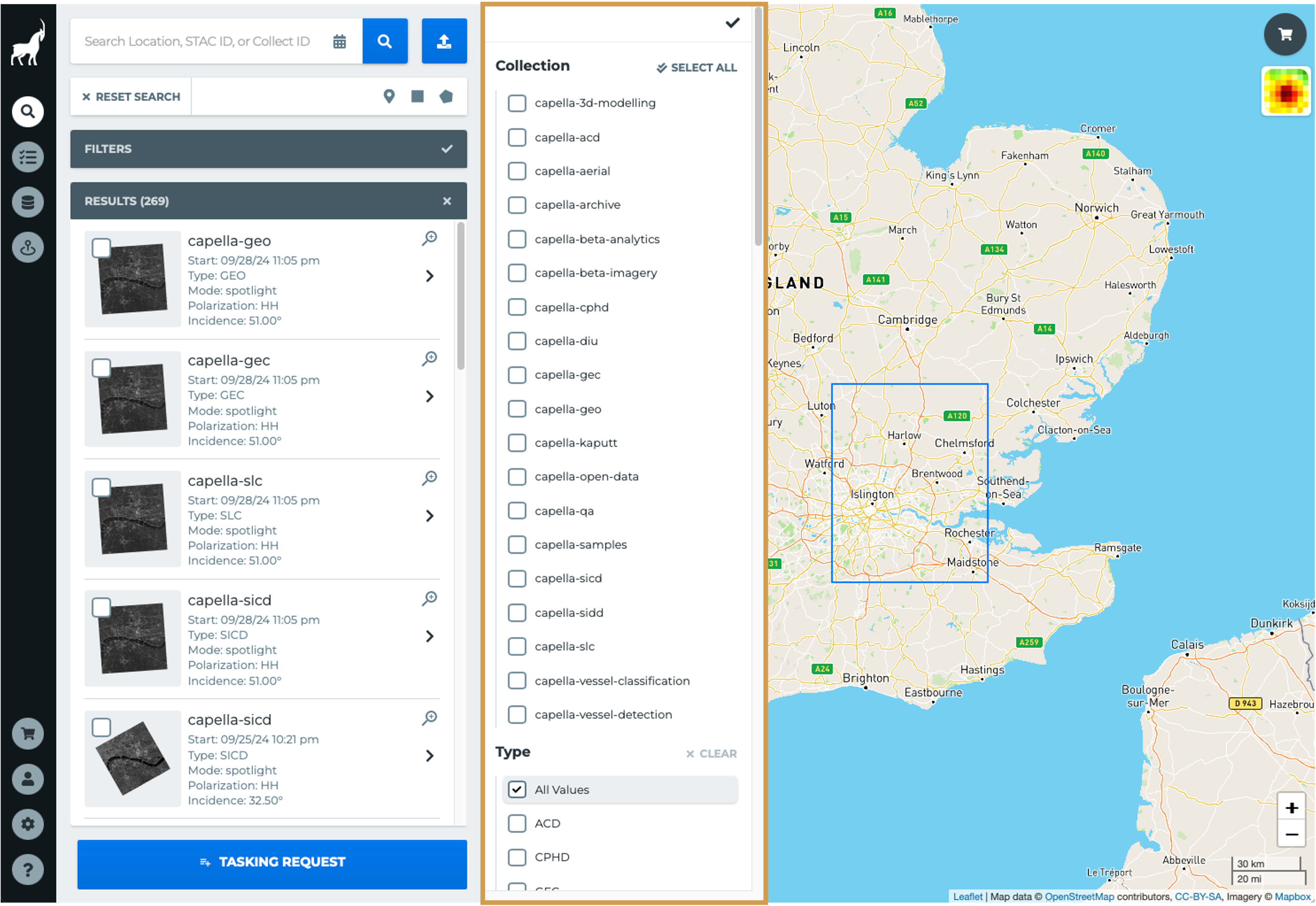Viewport: 1316px width, 906px height.
Task: Open the database stack sidebar icon
Action: pos(28,202)
